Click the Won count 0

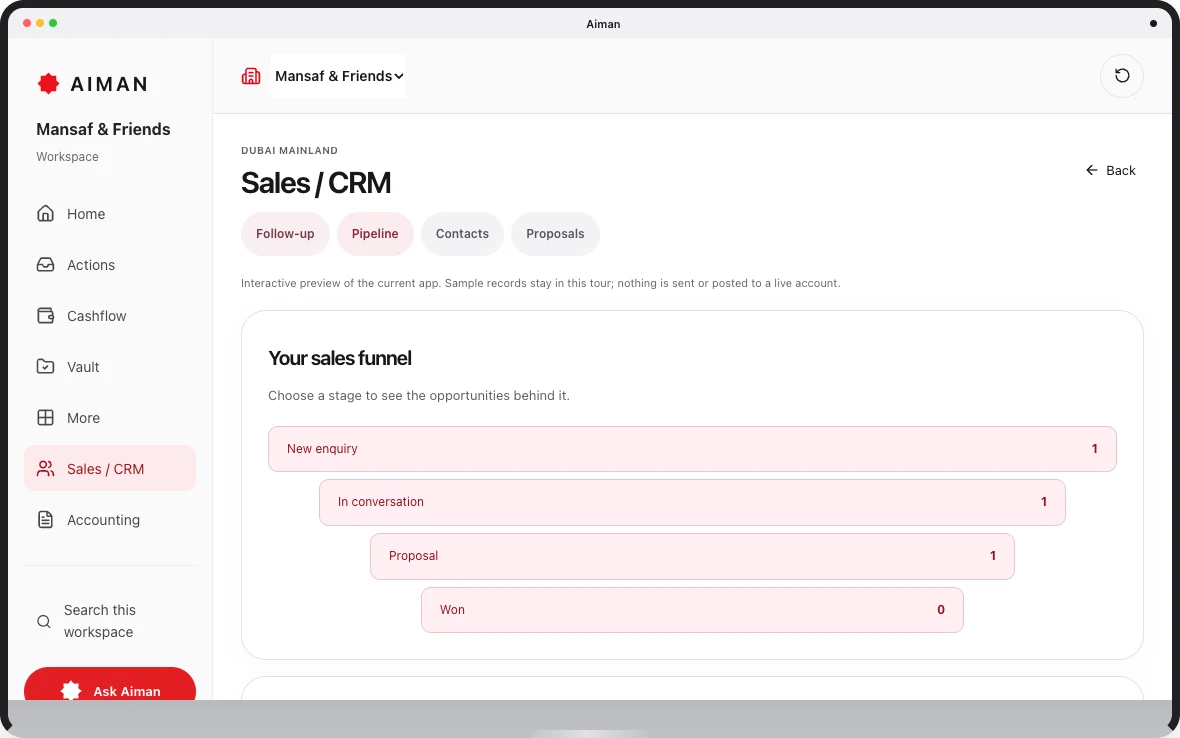[x=941, y=610]
